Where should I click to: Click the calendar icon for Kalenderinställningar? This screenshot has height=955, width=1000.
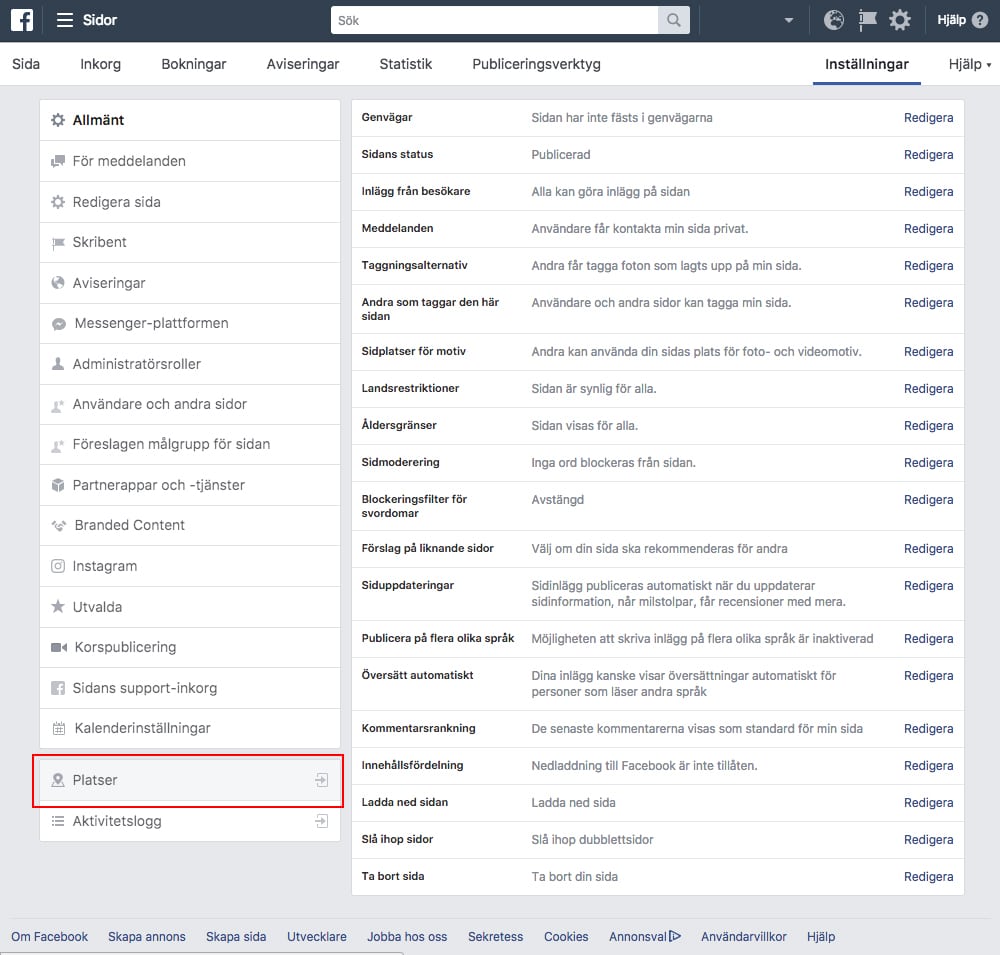59,728
